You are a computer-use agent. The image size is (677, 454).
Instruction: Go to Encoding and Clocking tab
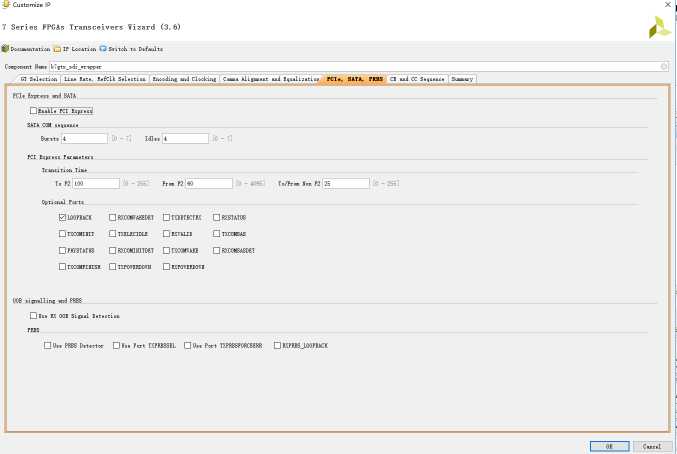point(184,79)
